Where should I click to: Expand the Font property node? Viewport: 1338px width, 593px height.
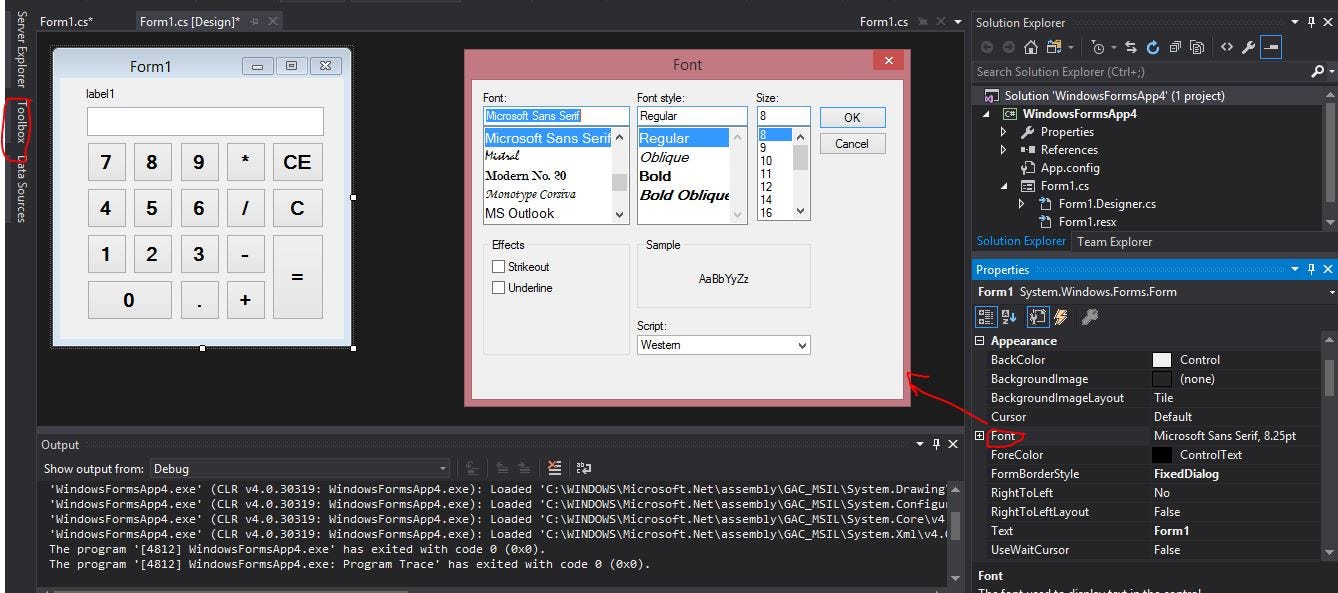pyautogui.click(x=980, y=436)
